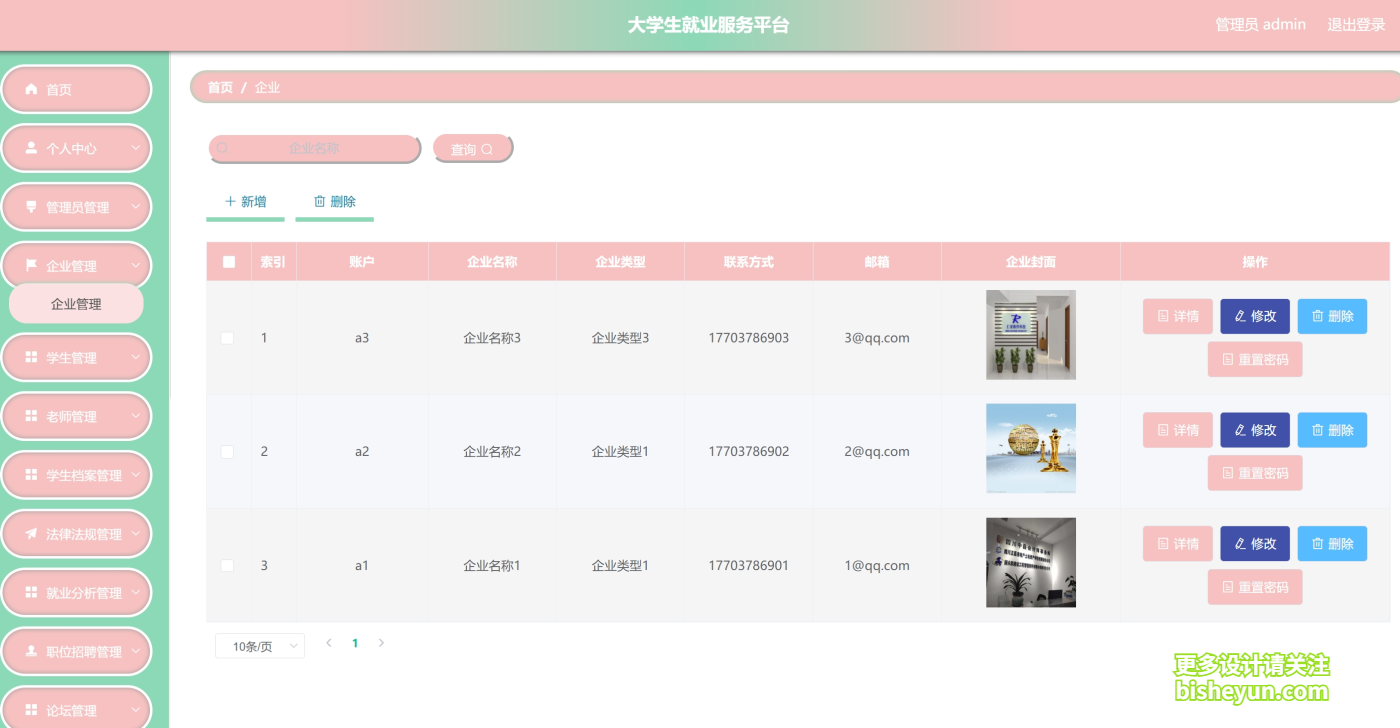Image resolution: width=1400 pixels, height=728 pixels.
Task: Select the home icon beside 首页
Action: point(30,89)
